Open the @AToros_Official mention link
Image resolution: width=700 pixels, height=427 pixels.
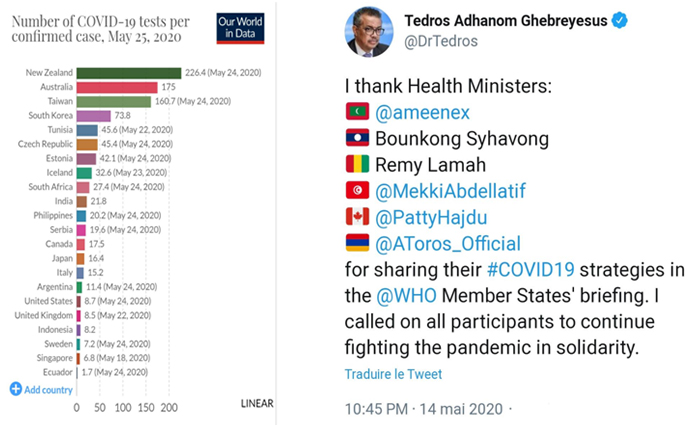(448, 244)
